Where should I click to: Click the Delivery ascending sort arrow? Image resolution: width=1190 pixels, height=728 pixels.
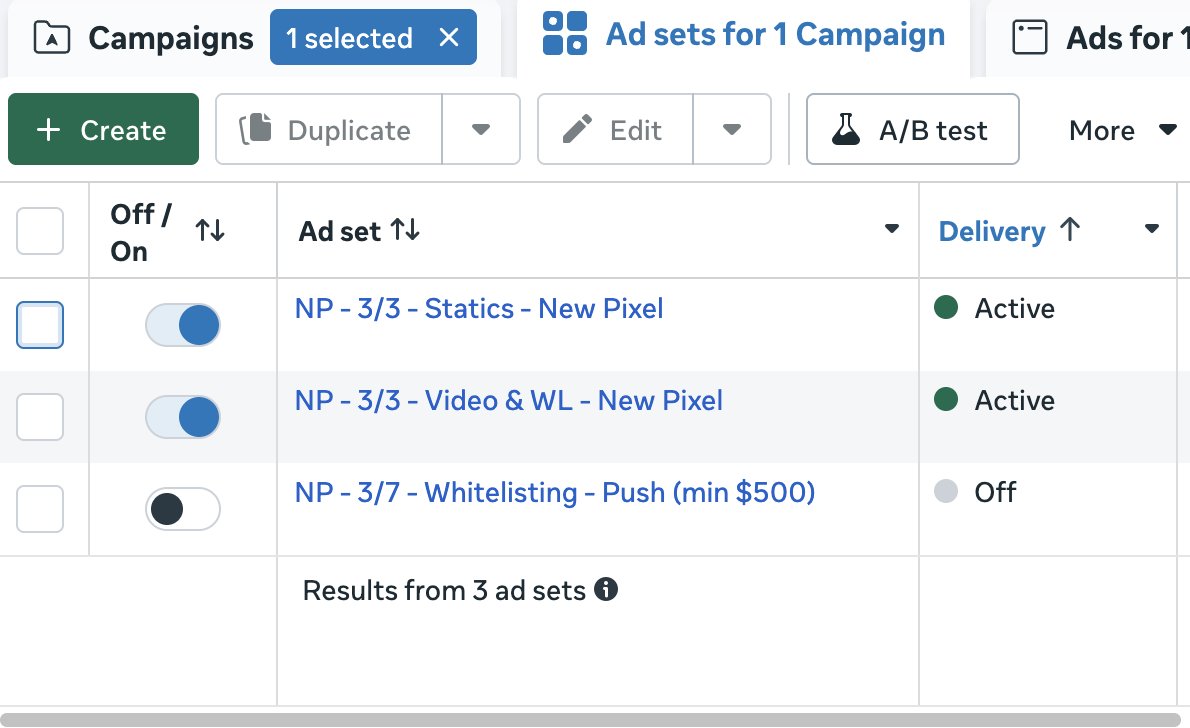[1069, 231]
